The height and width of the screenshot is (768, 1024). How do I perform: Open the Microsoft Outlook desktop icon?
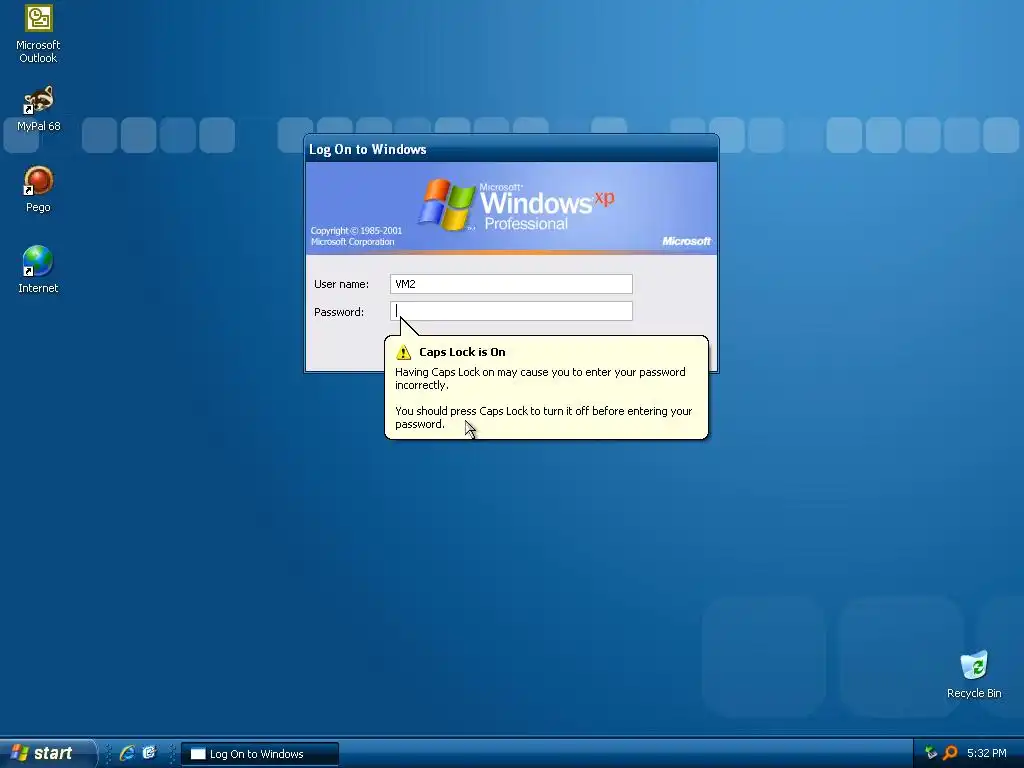[x=38, y=34]
